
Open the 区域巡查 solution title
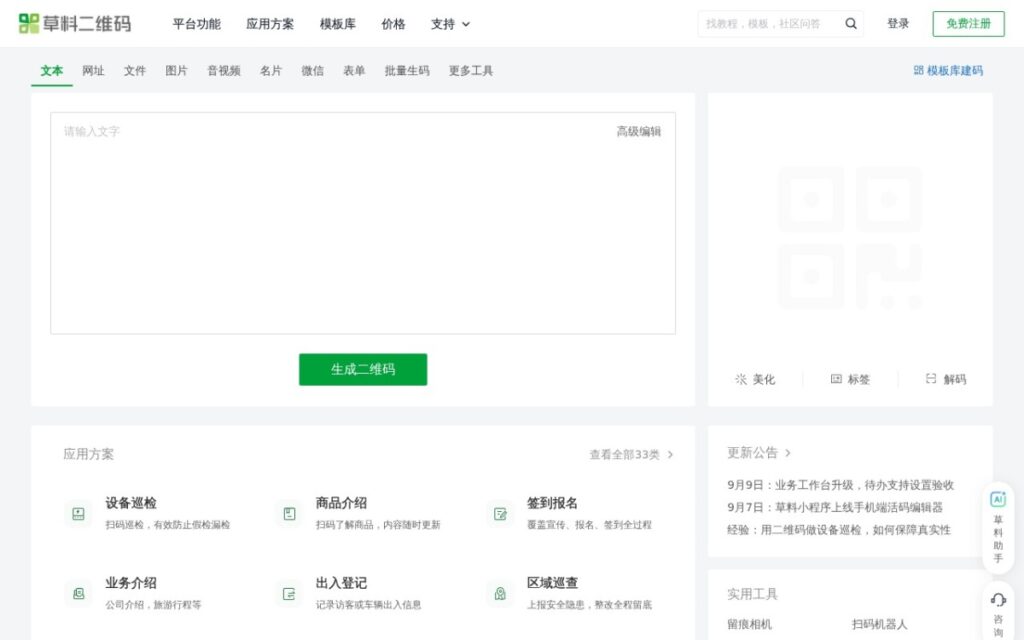(x=552, y=583)
